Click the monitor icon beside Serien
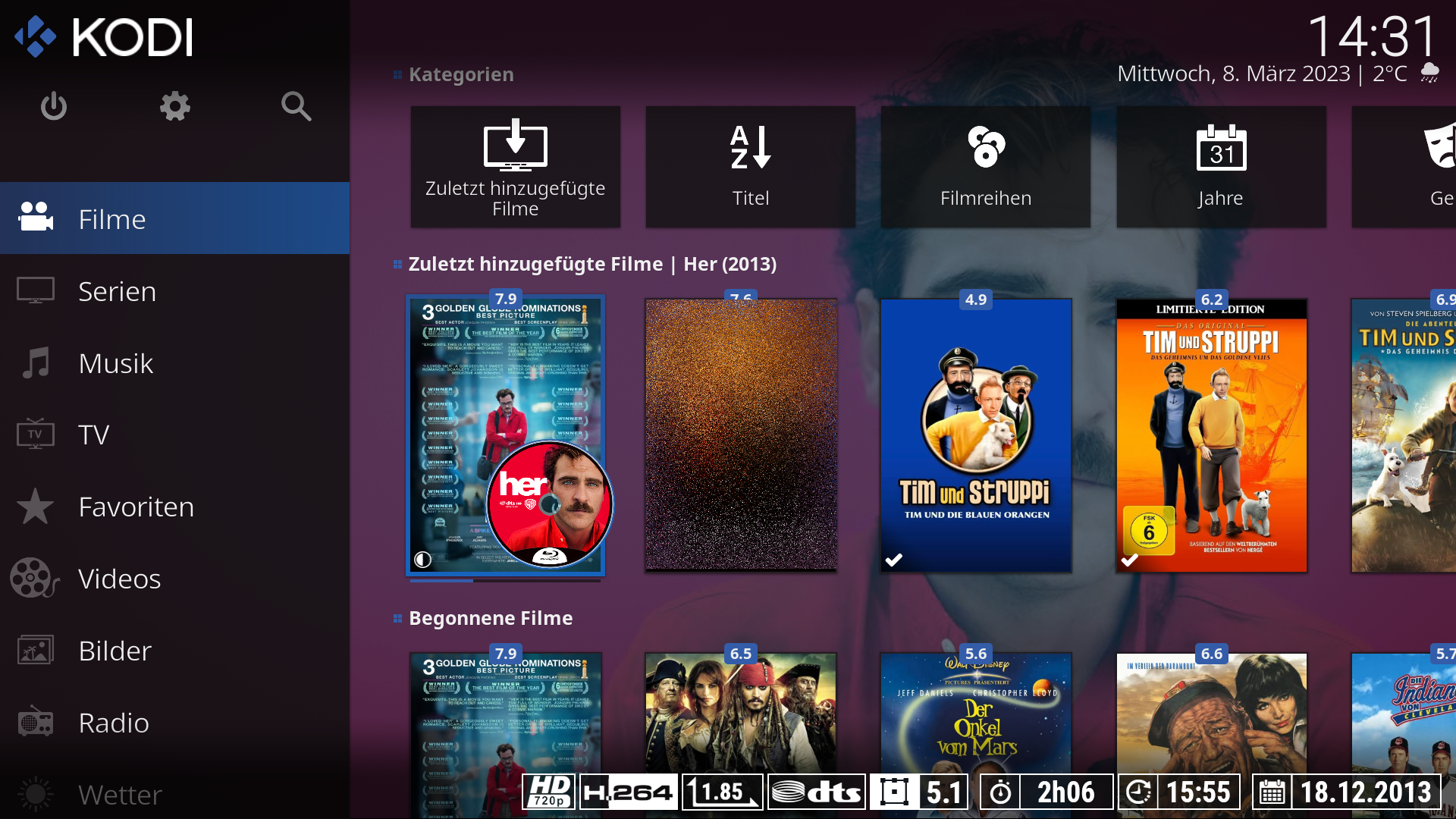Screen dimensions: 1456x819 [x=36, y=290]
